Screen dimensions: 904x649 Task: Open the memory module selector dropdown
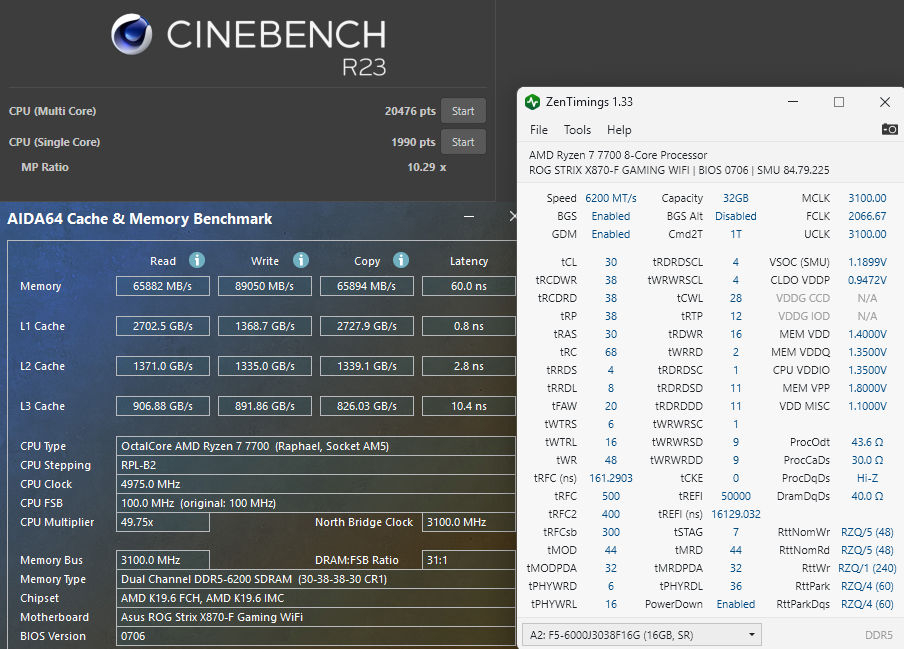tap(641, 634)
